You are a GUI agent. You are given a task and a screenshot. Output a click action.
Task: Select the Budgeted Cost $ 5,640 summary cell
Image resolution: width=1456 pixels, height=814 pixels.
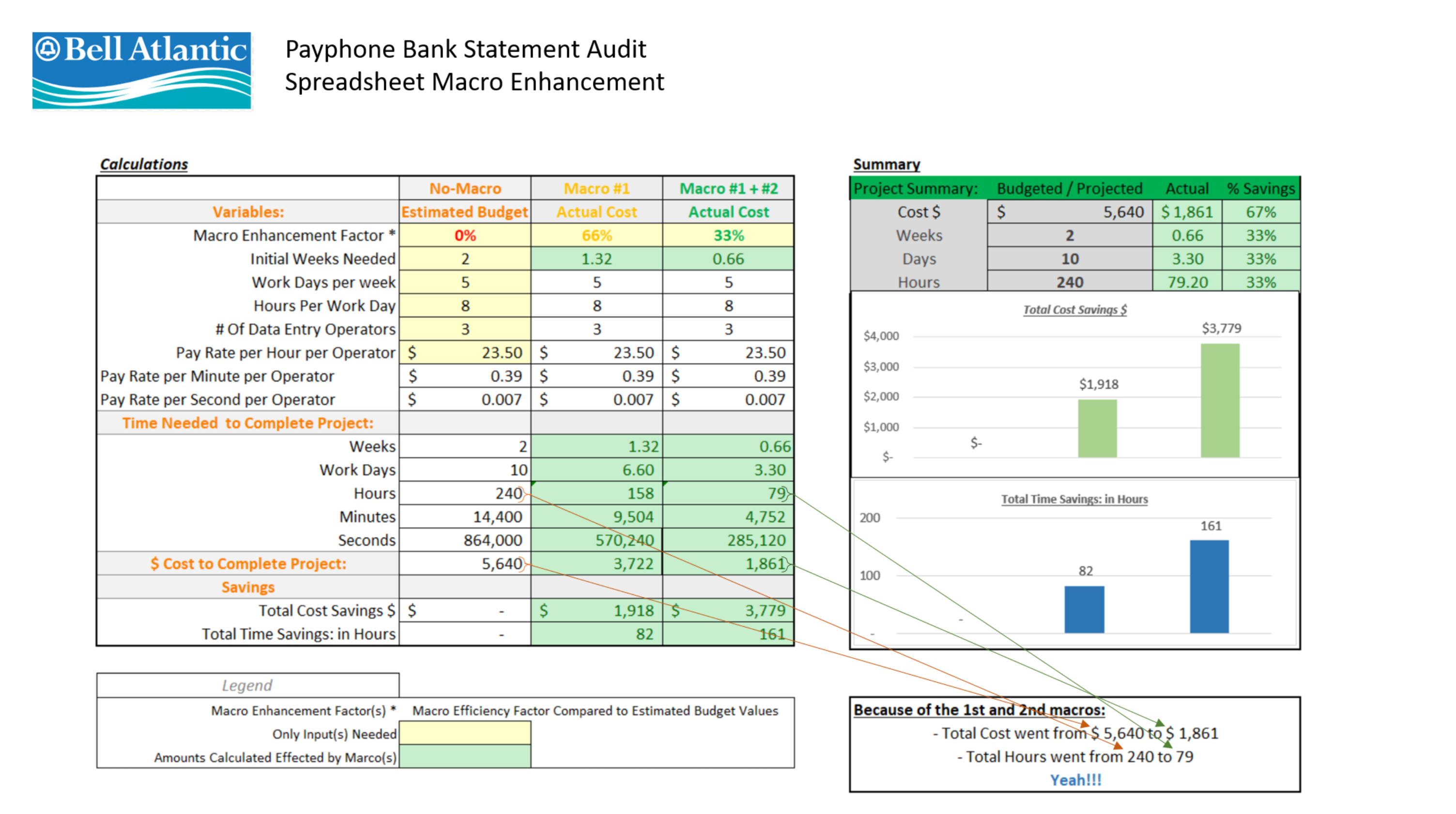(1070, 212)
